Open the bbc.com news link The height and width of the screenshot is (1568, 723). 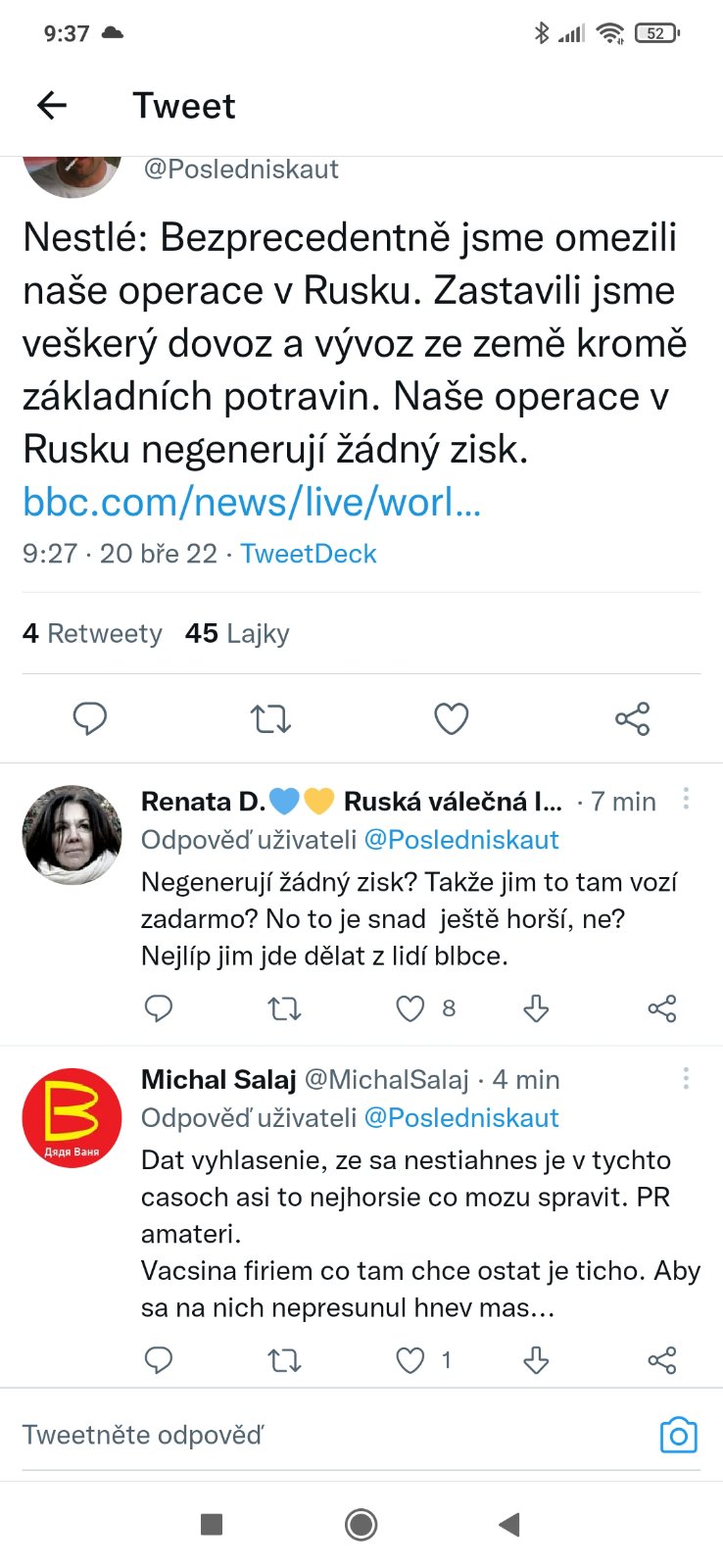(x=252, y=502)
